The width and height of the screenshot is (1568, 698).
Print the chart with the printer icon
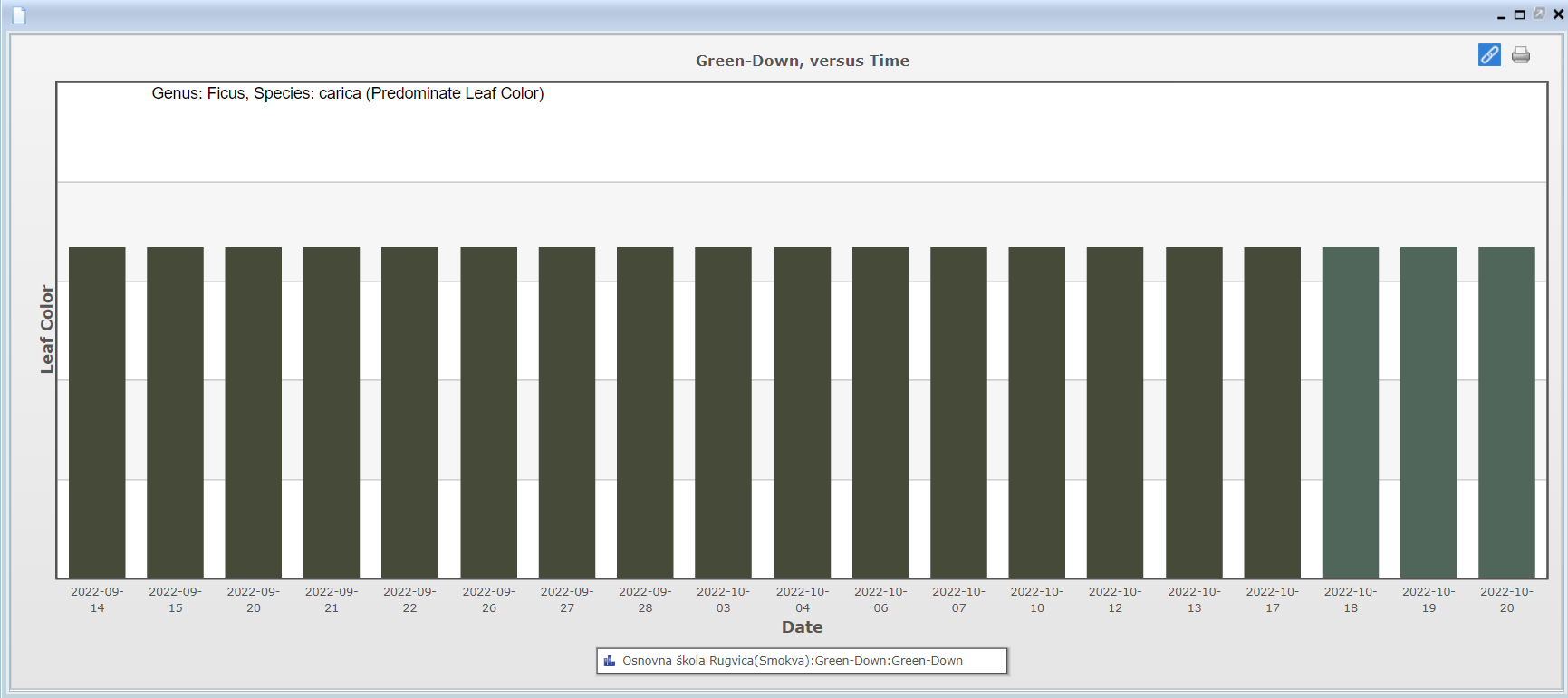click(1521, 55)
